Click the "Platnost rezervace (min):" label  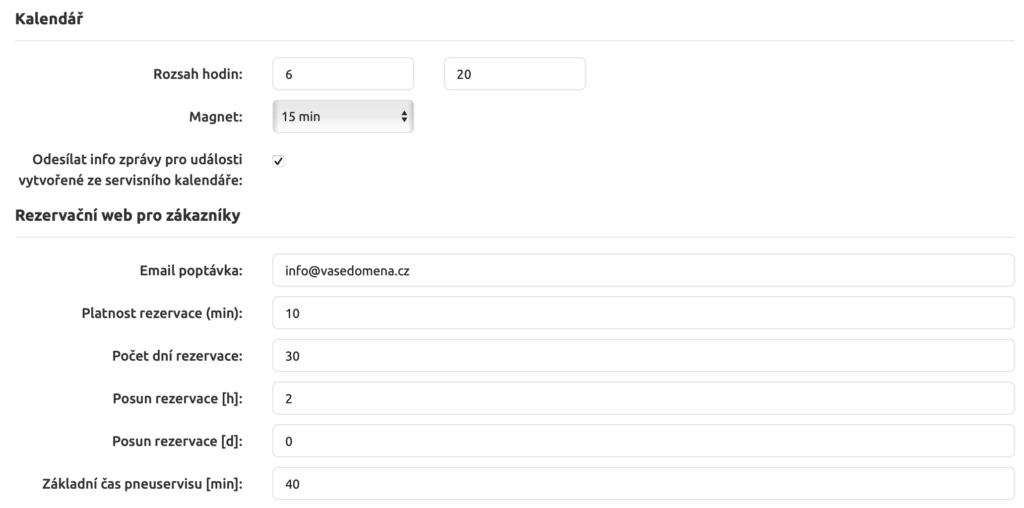point(162,313)
